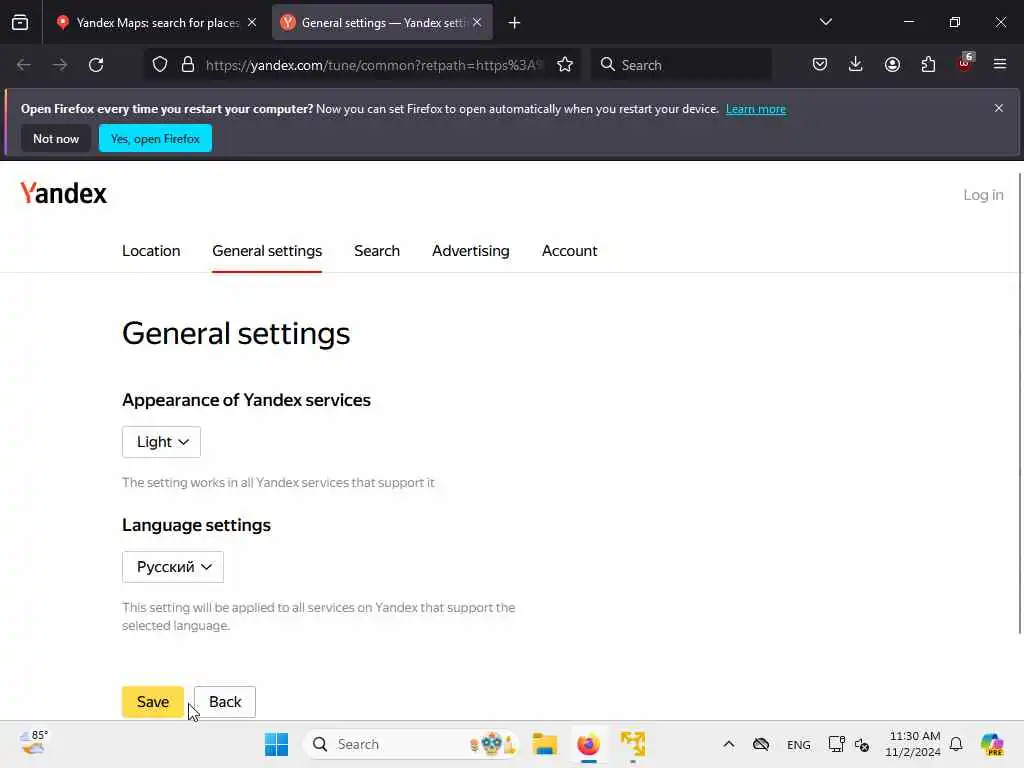This screenshot has width=1024, height=768.
Task: Close the Yandex Maps tab
Action: point(252,23)
